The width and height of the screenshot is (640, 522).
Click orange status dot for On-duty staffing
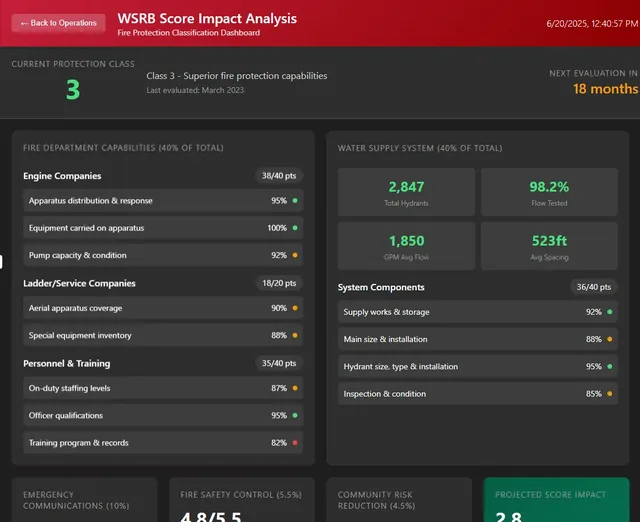(295, 388)
